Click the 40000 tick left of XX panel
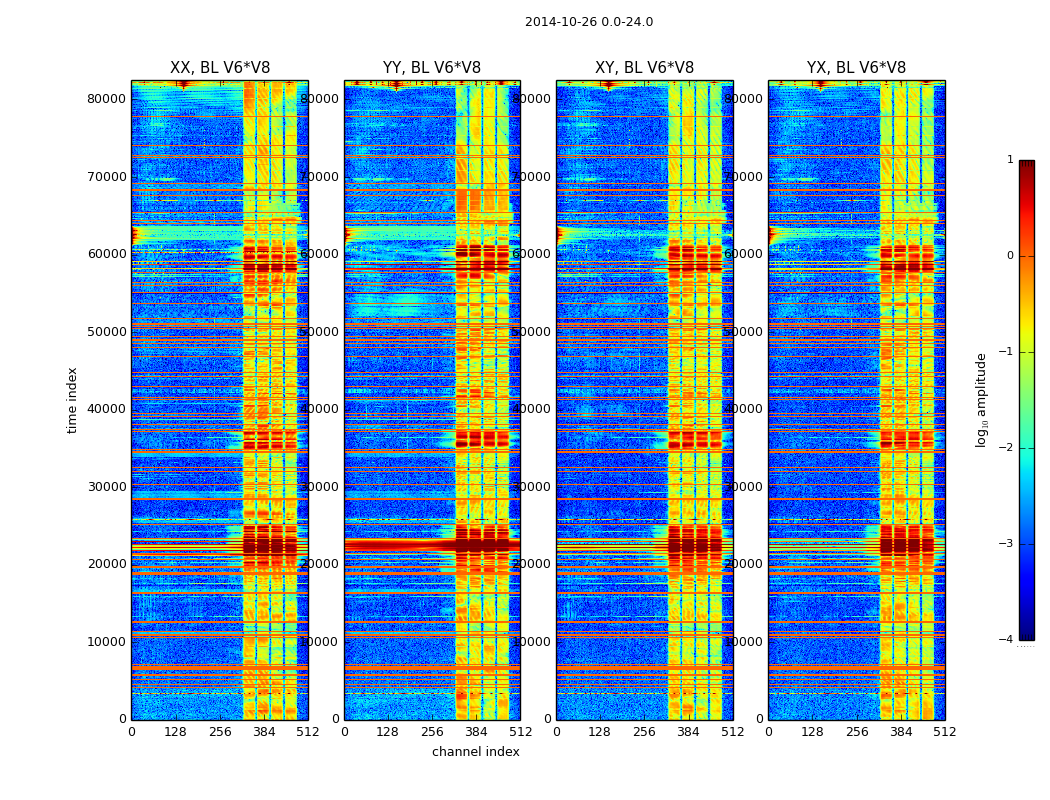 [x=106, y=409]
